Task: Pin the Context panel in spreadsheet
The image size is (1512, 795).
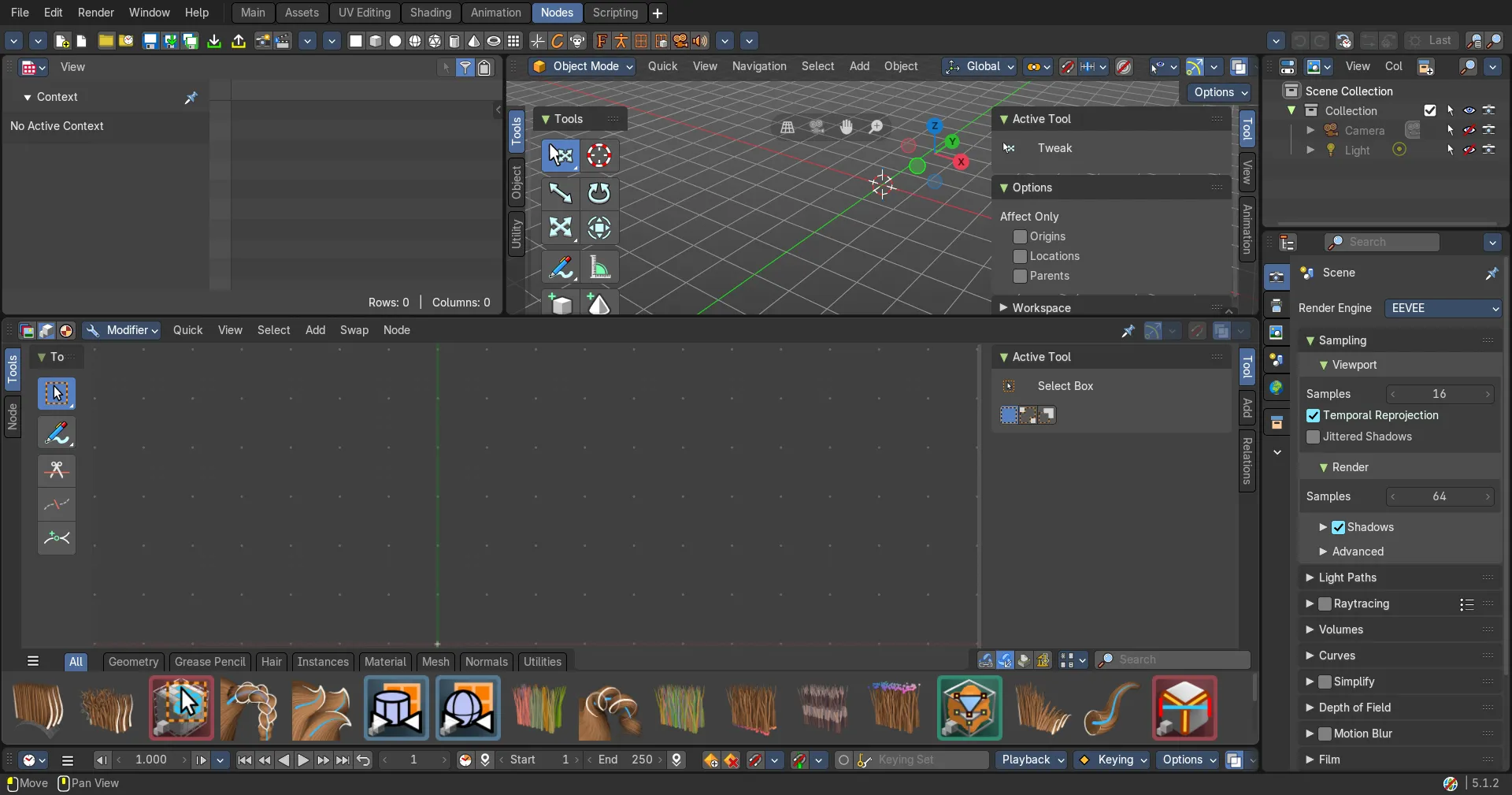Action: [191, 98]
